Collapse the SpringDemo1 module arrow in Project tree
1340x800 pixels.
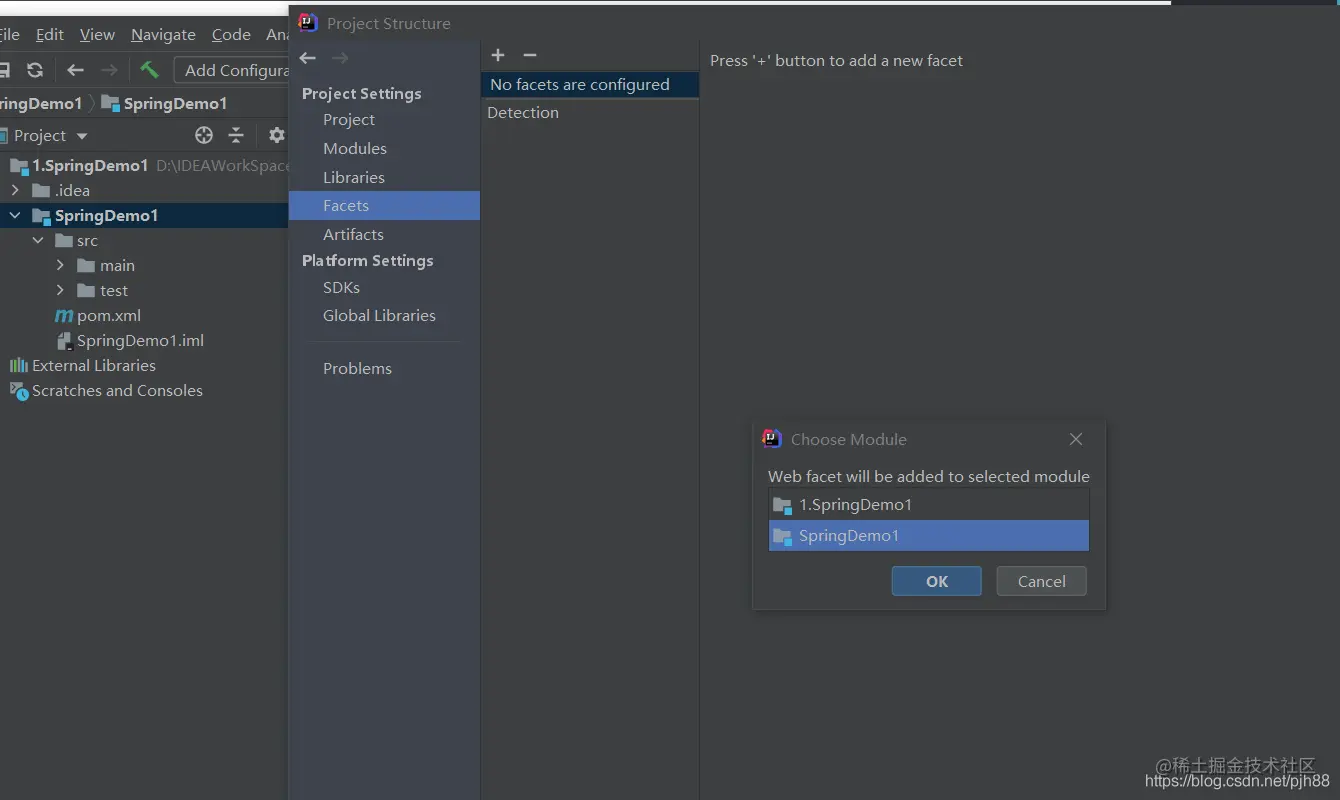tap(15, 215)
